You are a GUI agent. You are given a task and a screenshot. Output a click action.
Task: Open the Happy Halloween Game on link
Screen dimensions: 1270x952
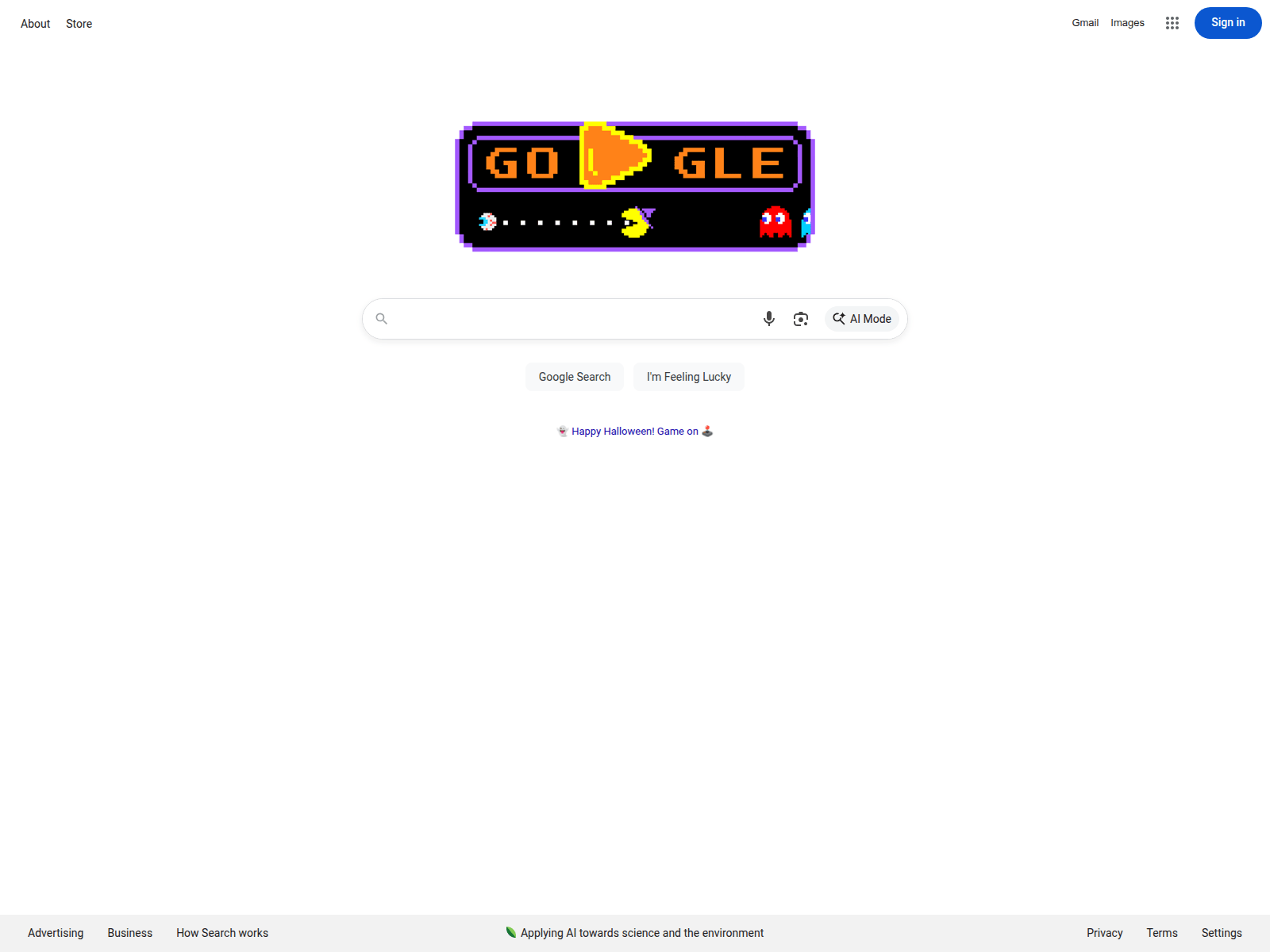coord(635,432)
